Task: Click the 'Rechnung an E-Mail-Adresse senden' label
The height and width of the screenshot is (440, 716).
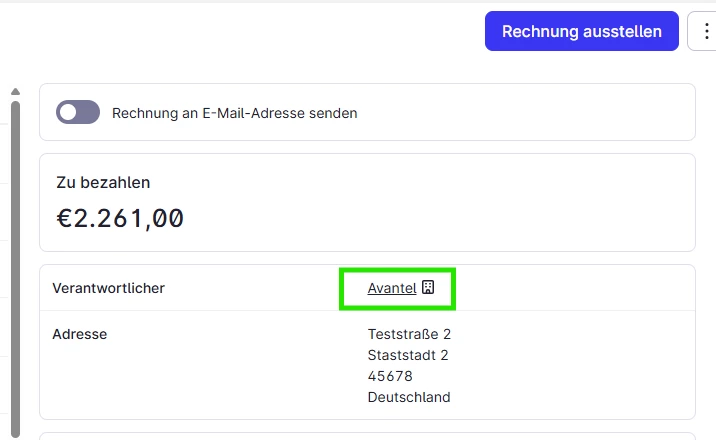Action: tap(235, 113)
